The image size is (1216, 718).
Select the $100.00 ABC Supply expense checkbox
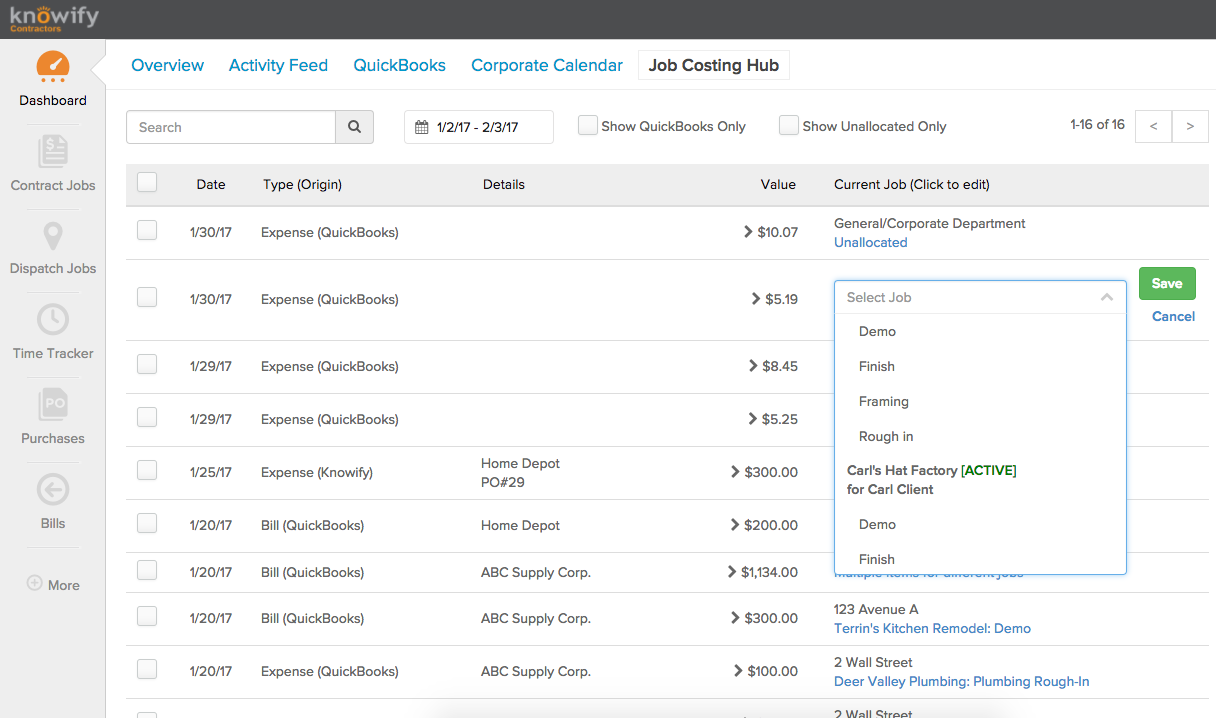pyautogui.click(x=147, y=669)
